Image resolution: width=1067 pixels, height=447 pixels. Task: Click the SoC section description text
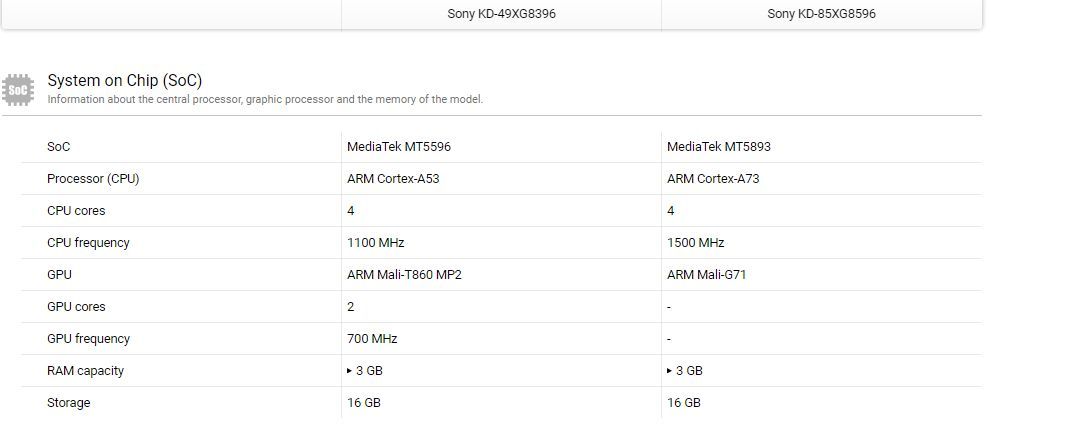coord(265,99)
